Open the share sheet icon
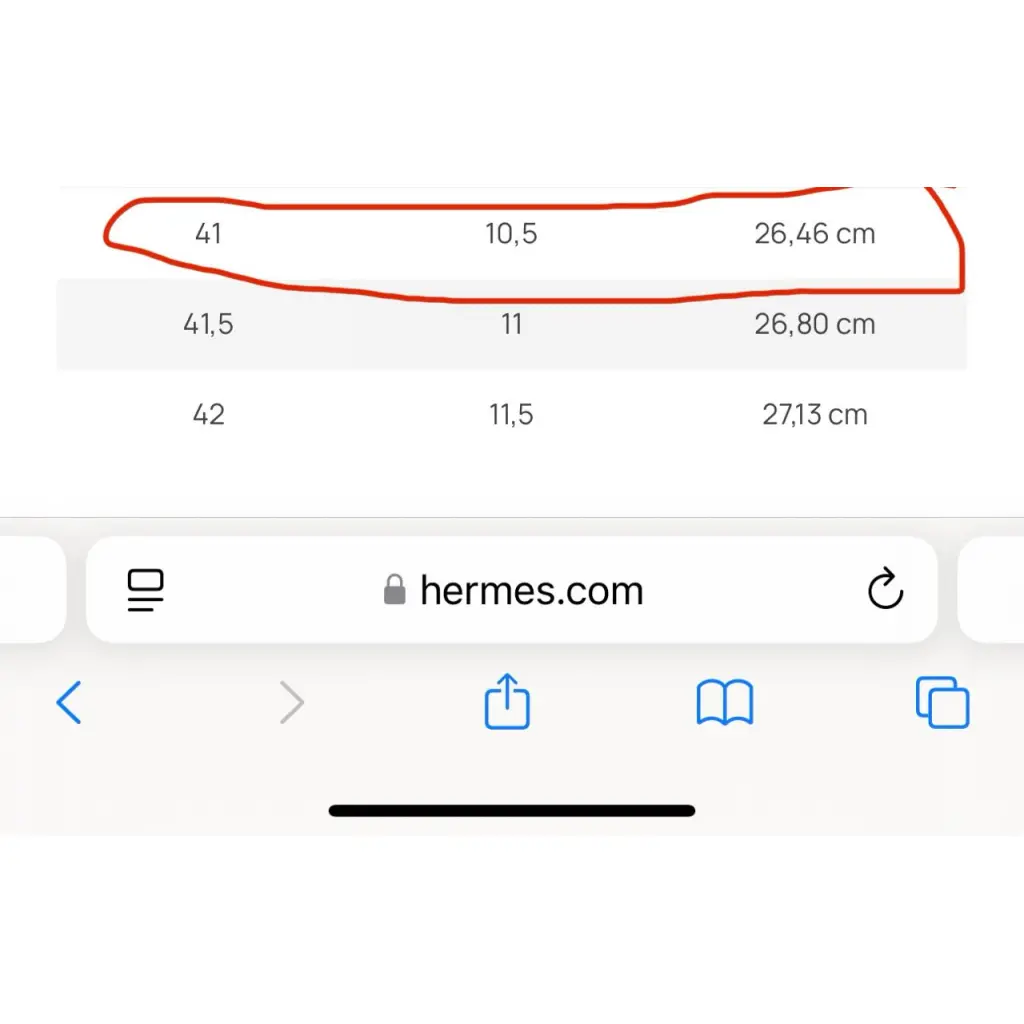 click(507, 701)
